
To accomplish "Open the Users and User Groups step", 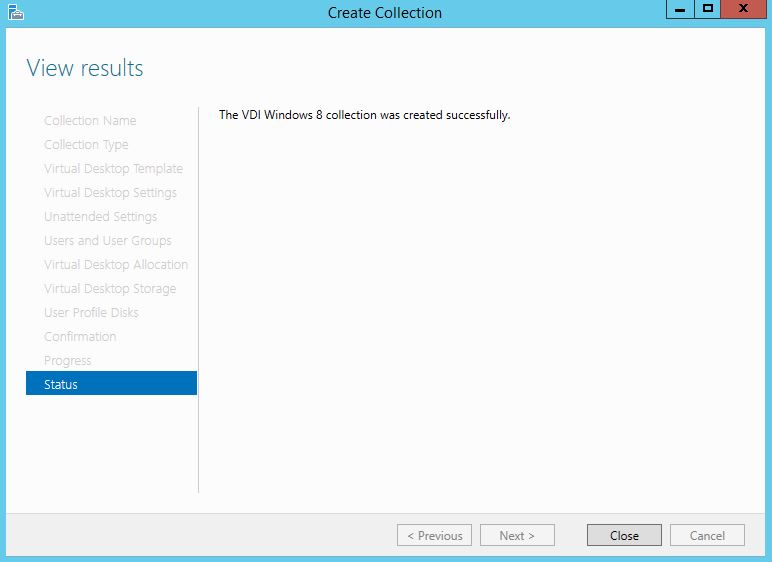I will point(107,240).
